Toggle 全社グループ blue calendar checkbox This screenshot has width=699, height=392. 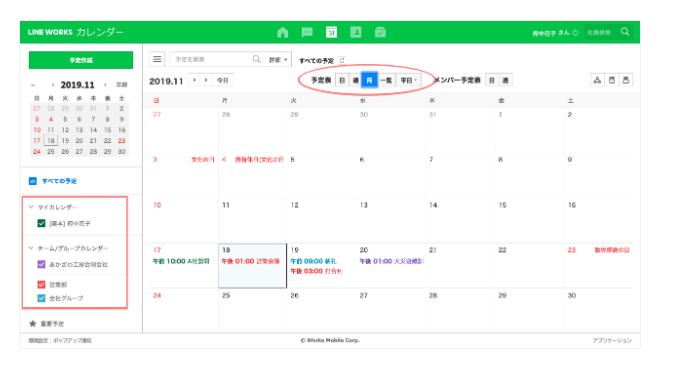(x=41, y=298)
